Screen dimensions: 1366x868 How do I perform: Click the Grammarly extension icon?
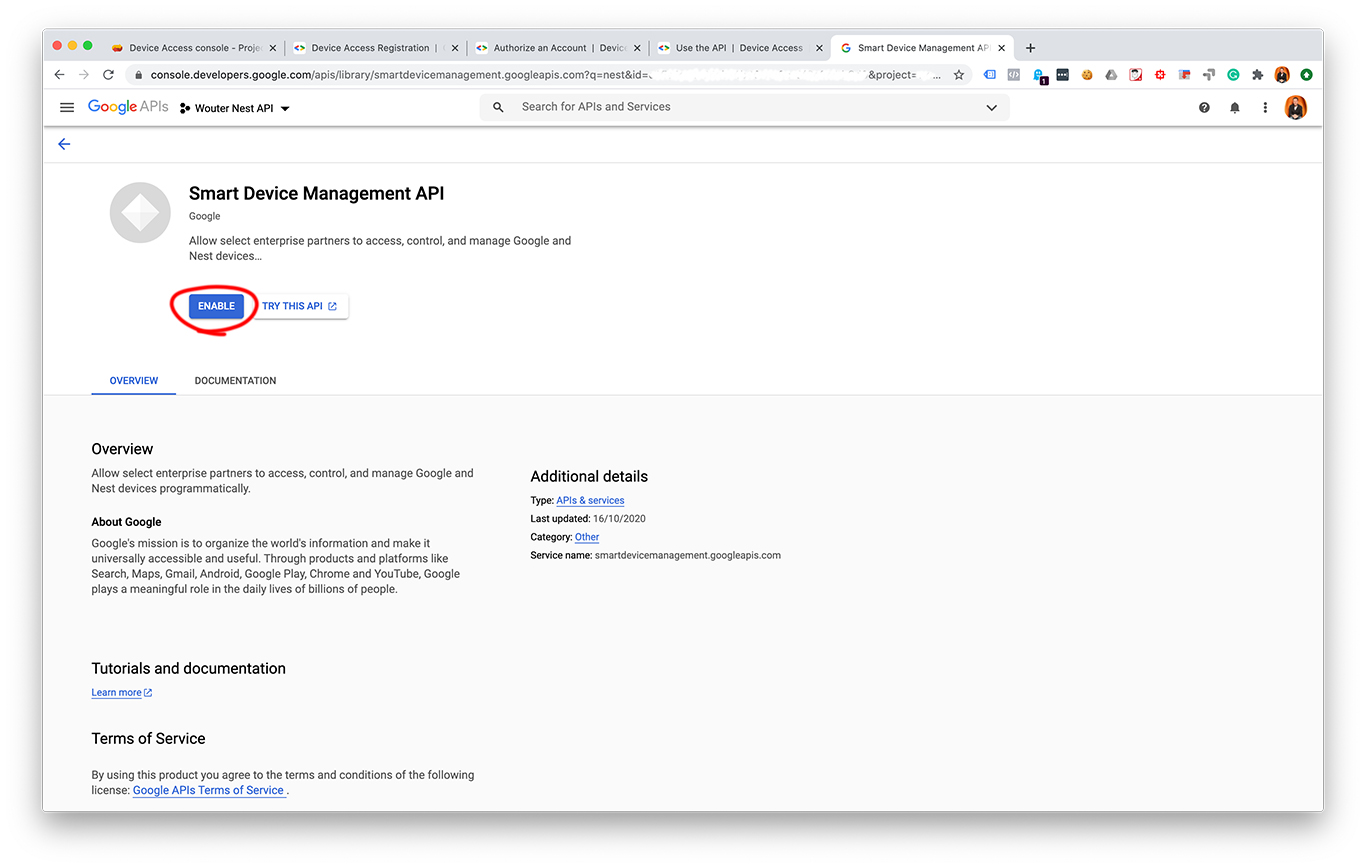(1234, 75)
